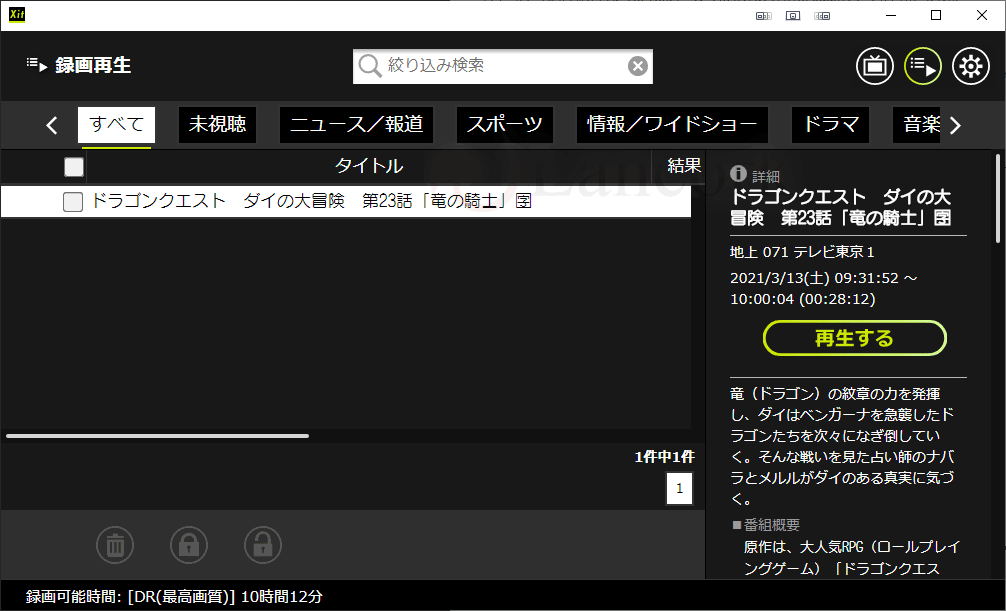Select the すべて tab

click(116, 125)
